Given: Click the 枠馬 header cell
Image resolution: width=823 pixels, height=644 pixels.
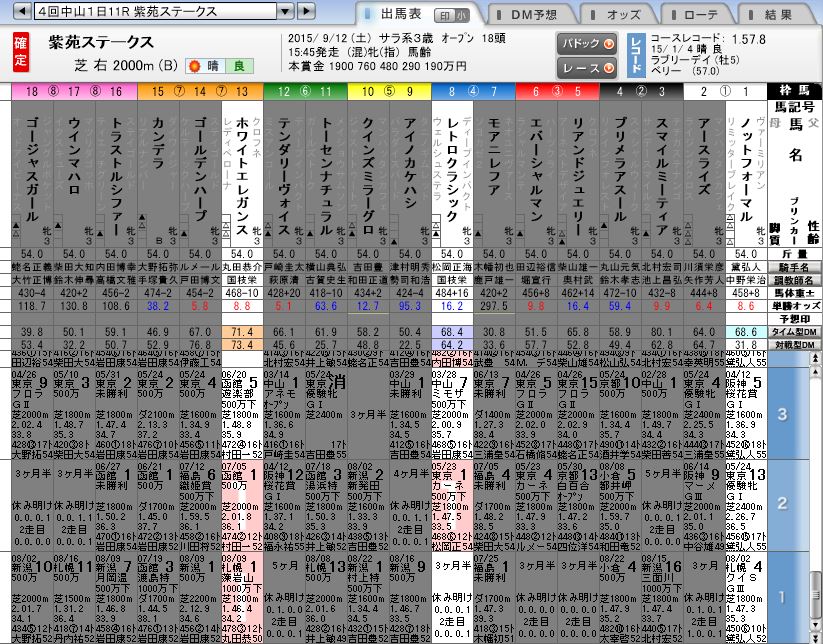Looking at the screenshot, I should (794, 91).
